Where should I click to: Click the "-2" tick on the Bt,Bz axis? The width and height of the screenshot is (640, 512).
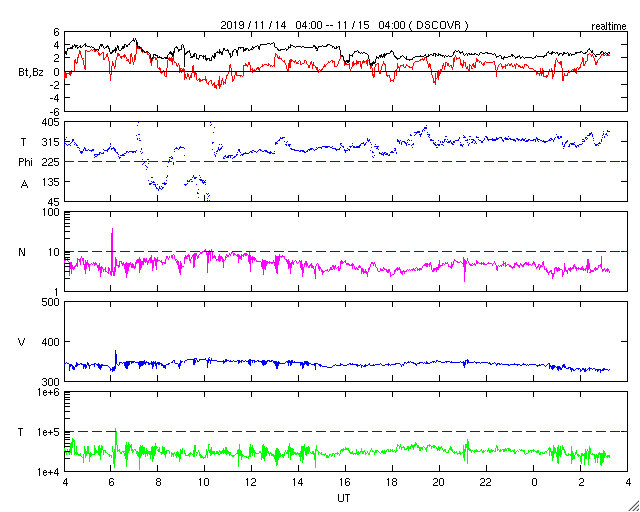coord(54,85)
